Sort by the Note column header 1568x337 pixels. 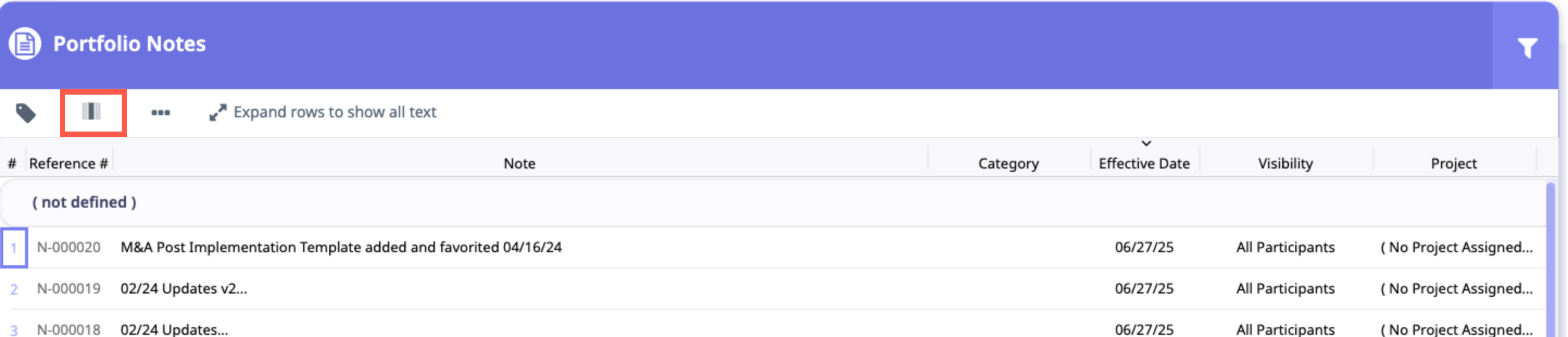coord(519,164)
